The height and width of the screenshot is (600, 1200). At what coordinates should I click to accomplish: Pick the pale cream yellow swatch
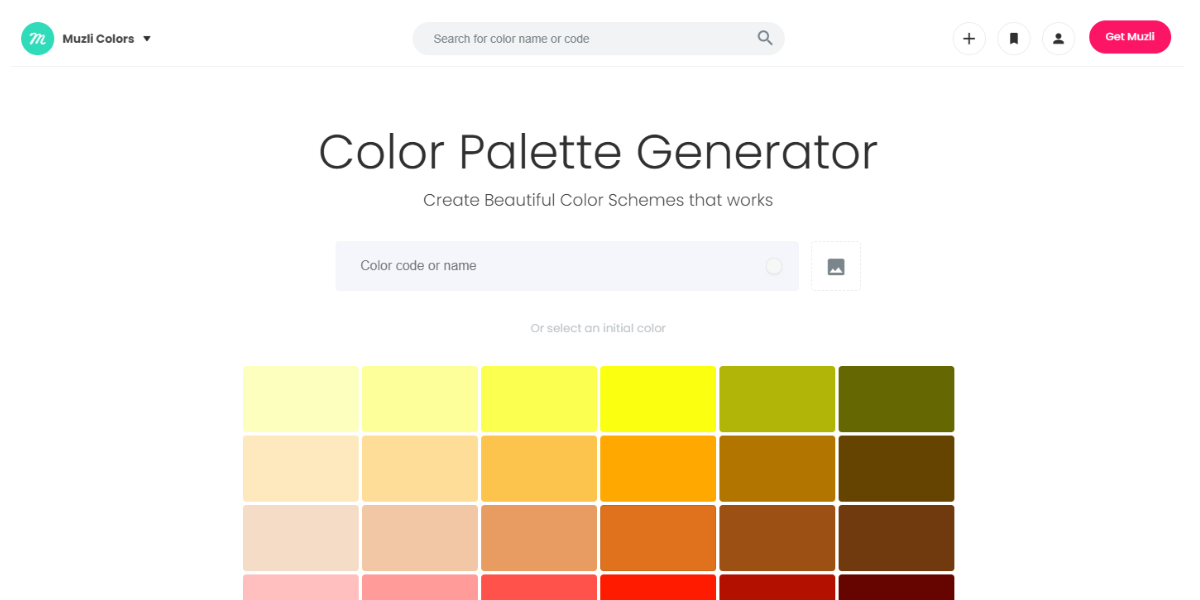pos(300,398)
